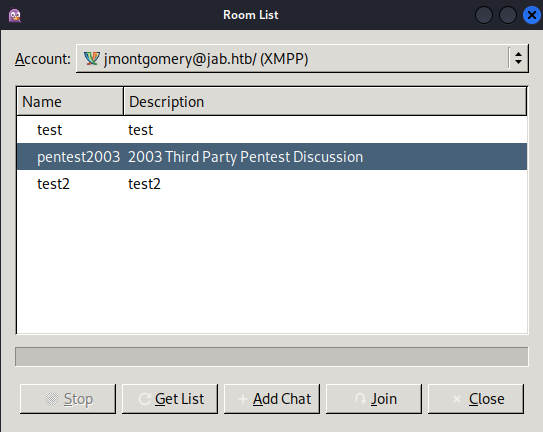Click the XMPP protocol icon beside account name

(91, 59)
